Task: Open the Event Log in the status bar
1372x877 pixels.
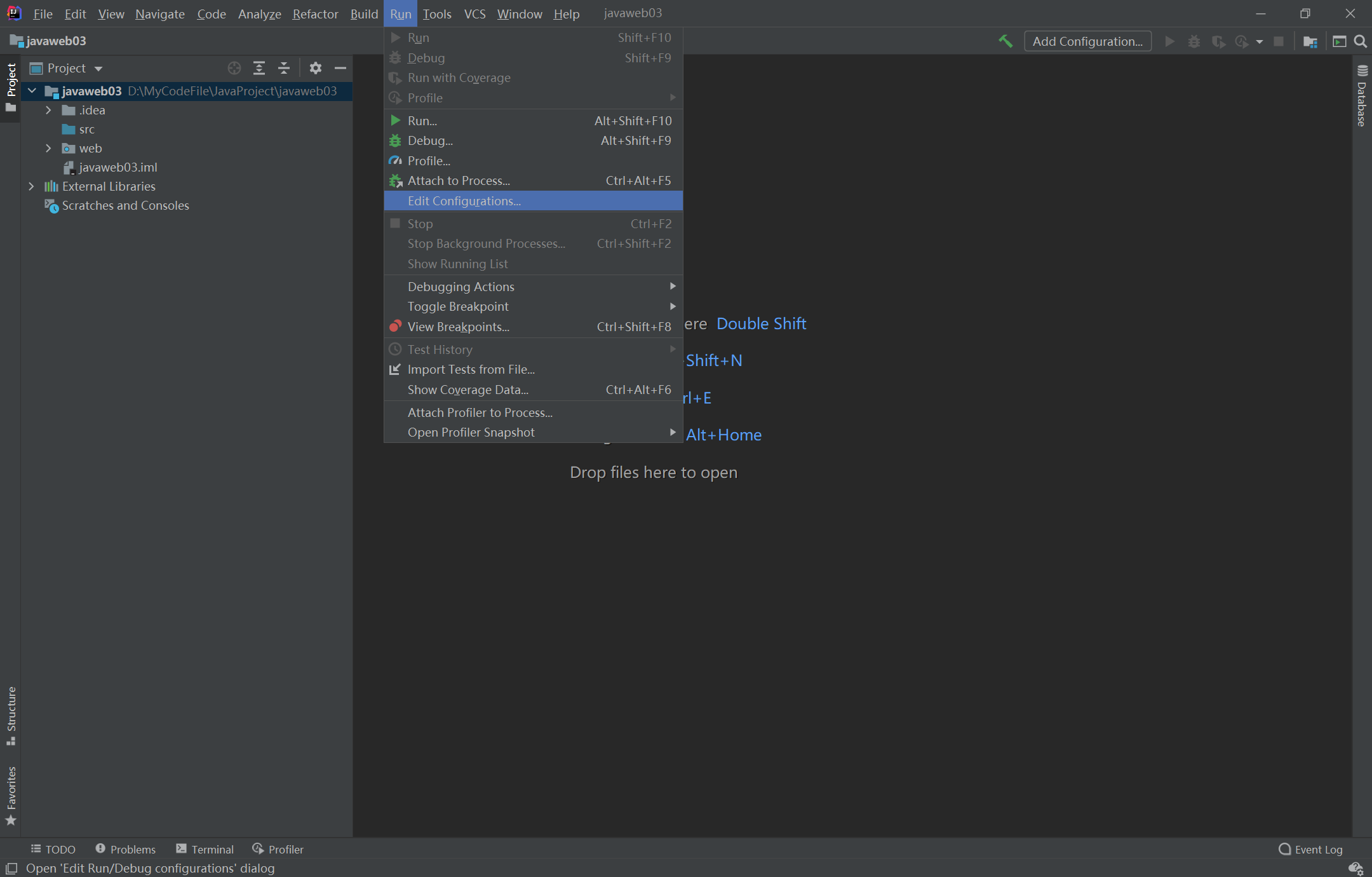Action: click(1310, 849)
